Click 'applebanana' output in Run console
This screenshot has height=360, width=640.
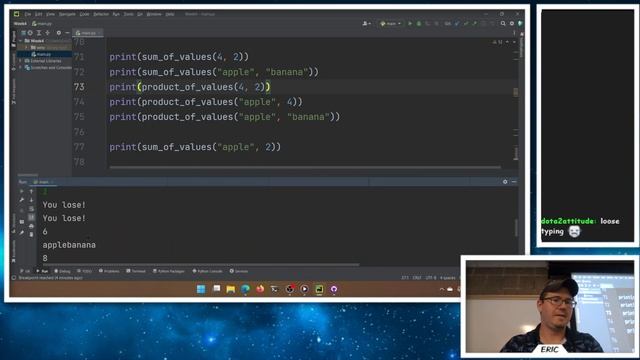(x=69, y=245)
